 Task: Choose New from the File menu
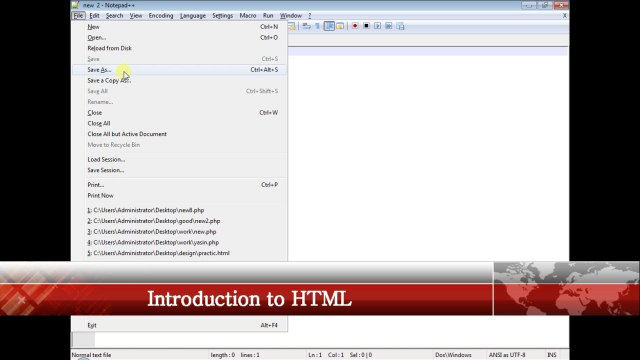pos(180,27)
